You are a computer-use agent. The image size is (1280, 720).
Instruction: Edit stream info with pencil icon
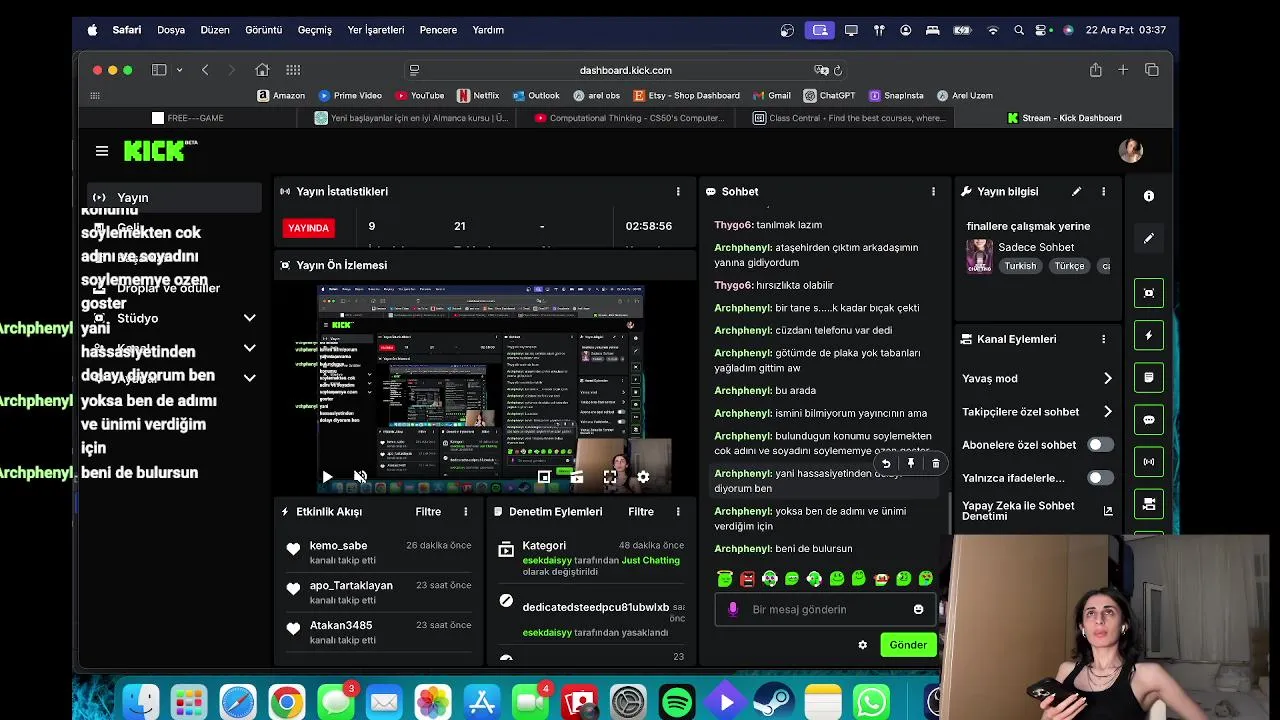1076,191
